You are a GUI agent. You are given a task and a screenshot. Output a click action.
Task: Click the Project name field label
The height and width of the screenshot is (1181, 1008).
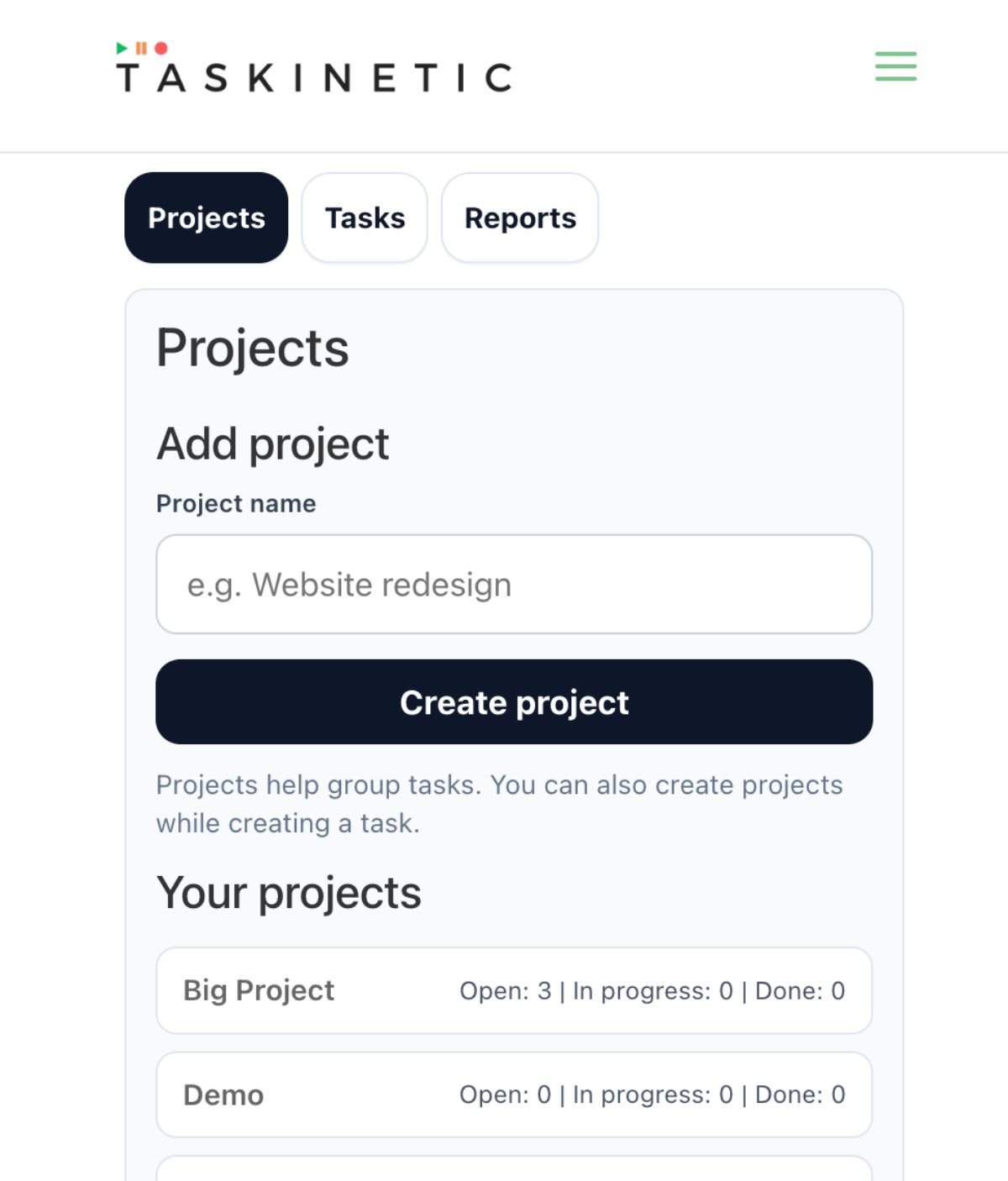[x=236, y=503]
